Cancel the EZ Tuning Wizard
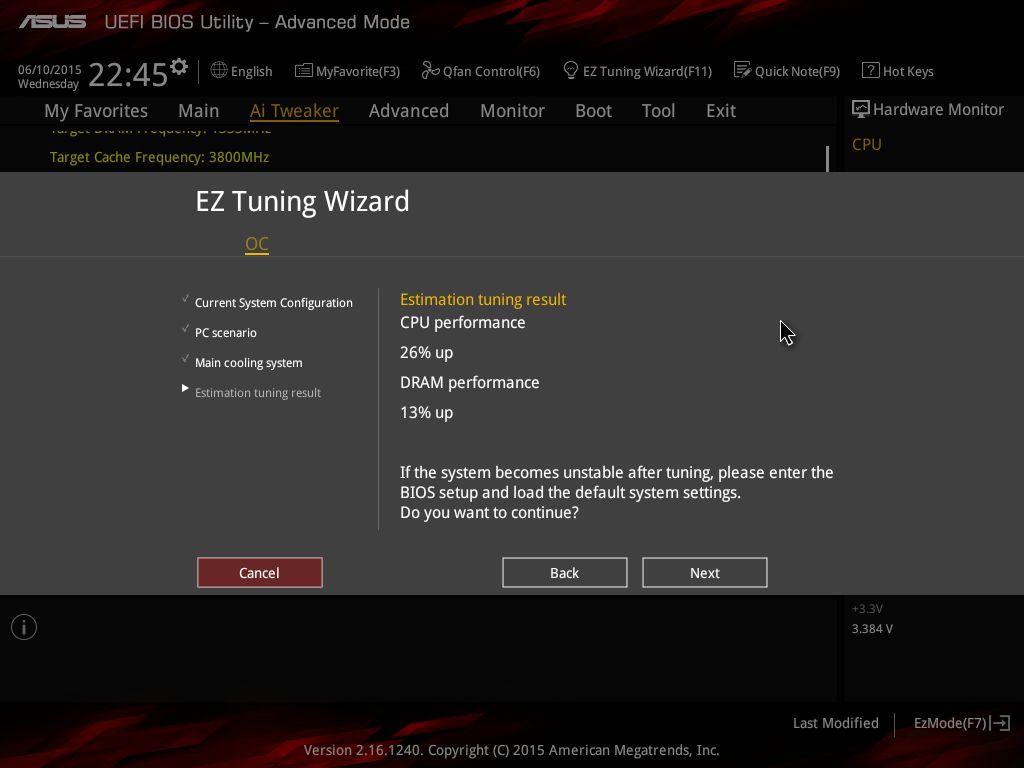 tap(260, 573)
